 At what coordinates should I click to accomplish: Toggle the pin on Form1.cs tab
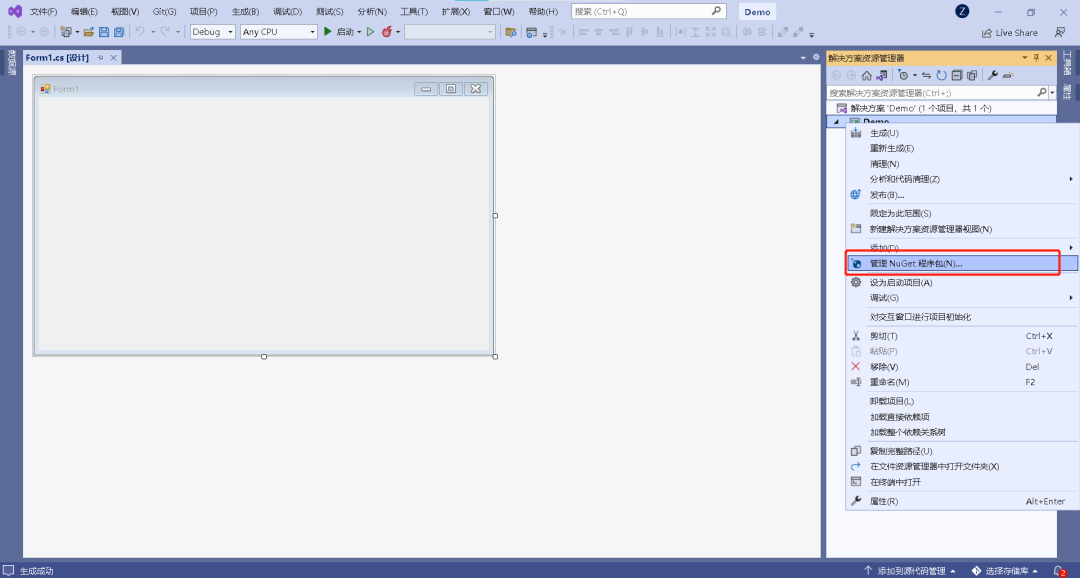pos(100,58)
